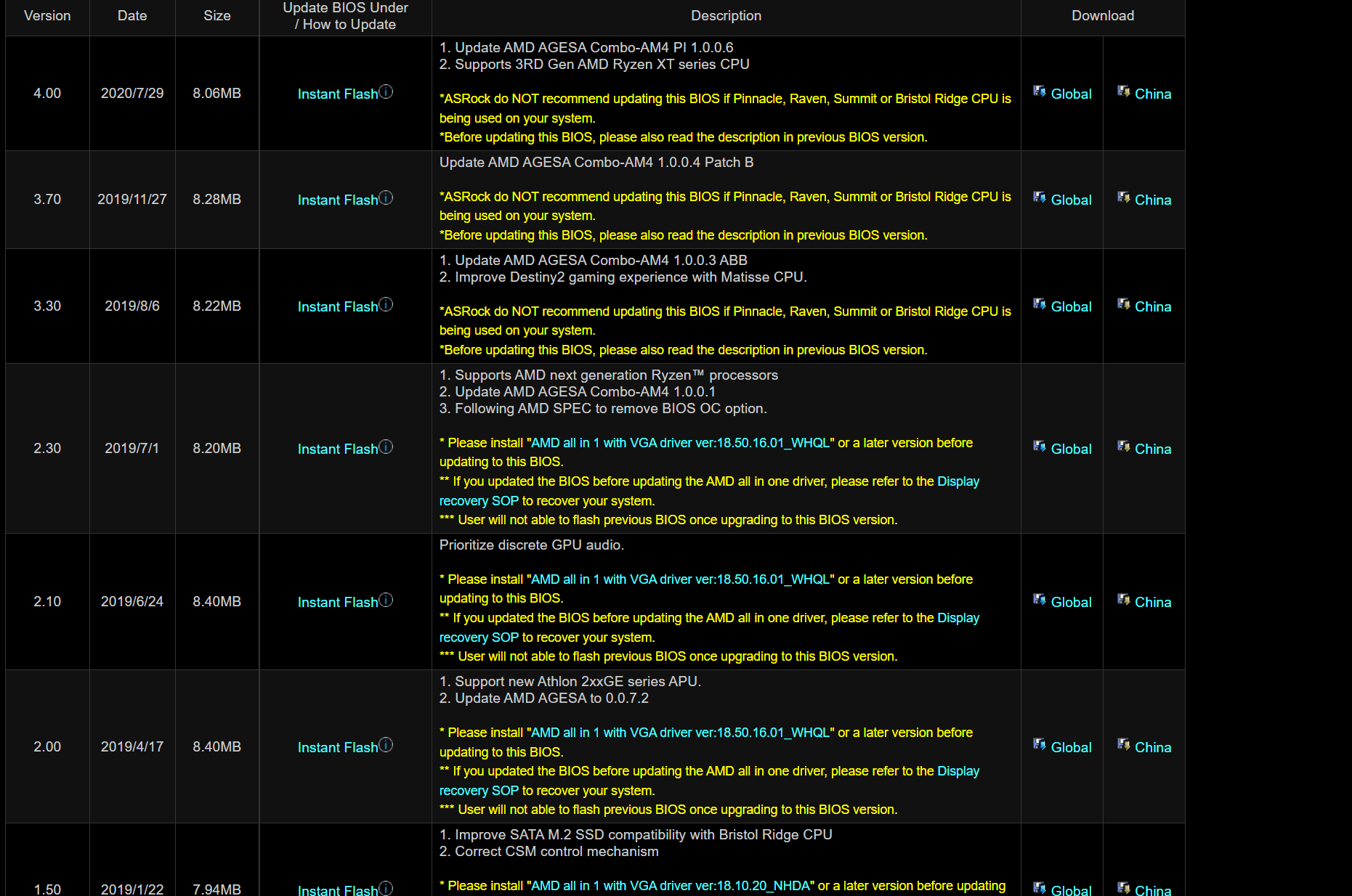Screen dimensions: 1352x896
Task: Open Instant Flash info icon for version 3.70
Action: (x=386, y=197)
